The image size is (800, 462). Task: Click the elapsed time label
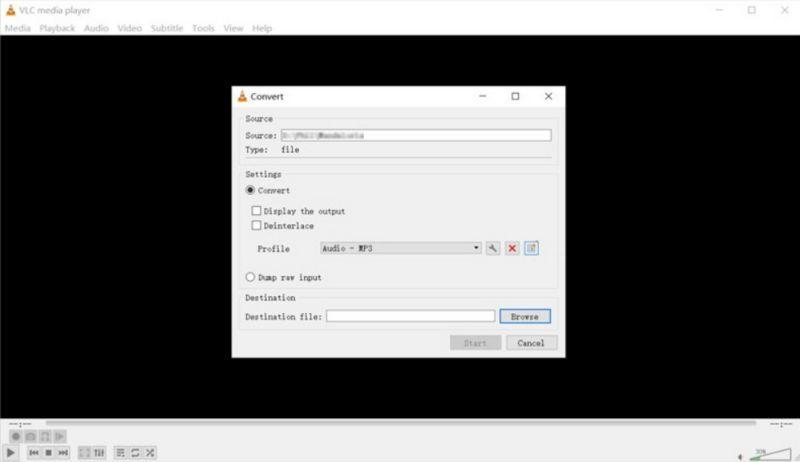pyautogui.click(x=20, y=424)
